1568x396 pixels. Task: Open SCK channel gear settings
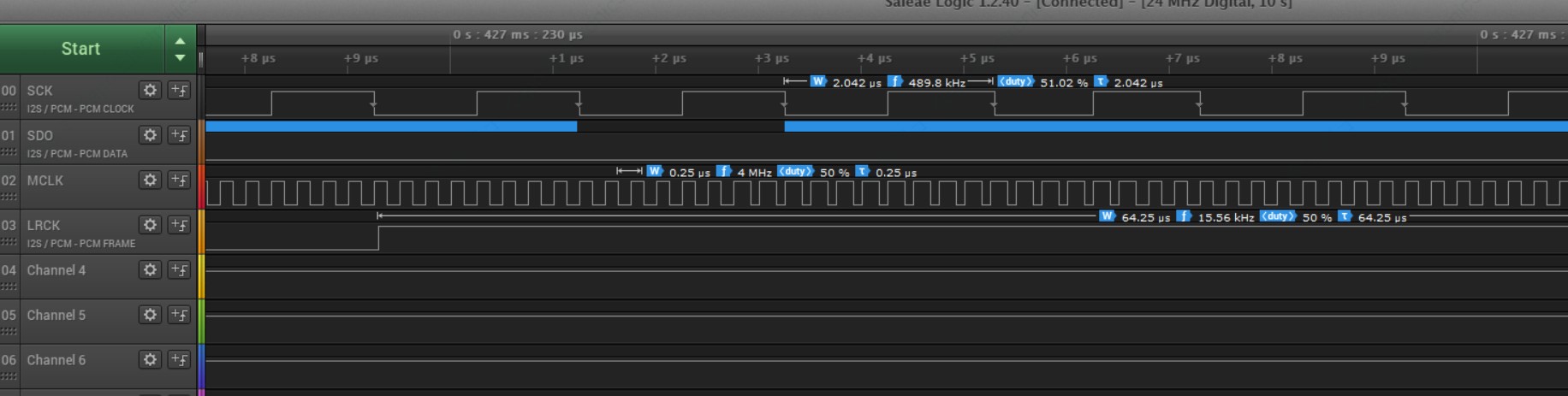[150, 90]
